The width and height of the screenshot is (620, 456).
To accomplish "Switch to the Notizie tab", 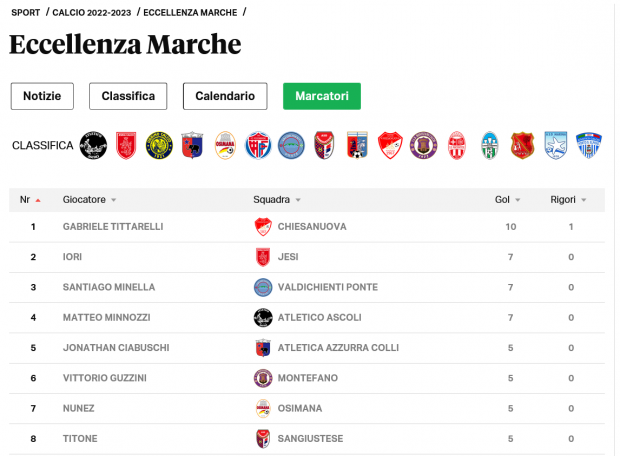I will 42,96.
